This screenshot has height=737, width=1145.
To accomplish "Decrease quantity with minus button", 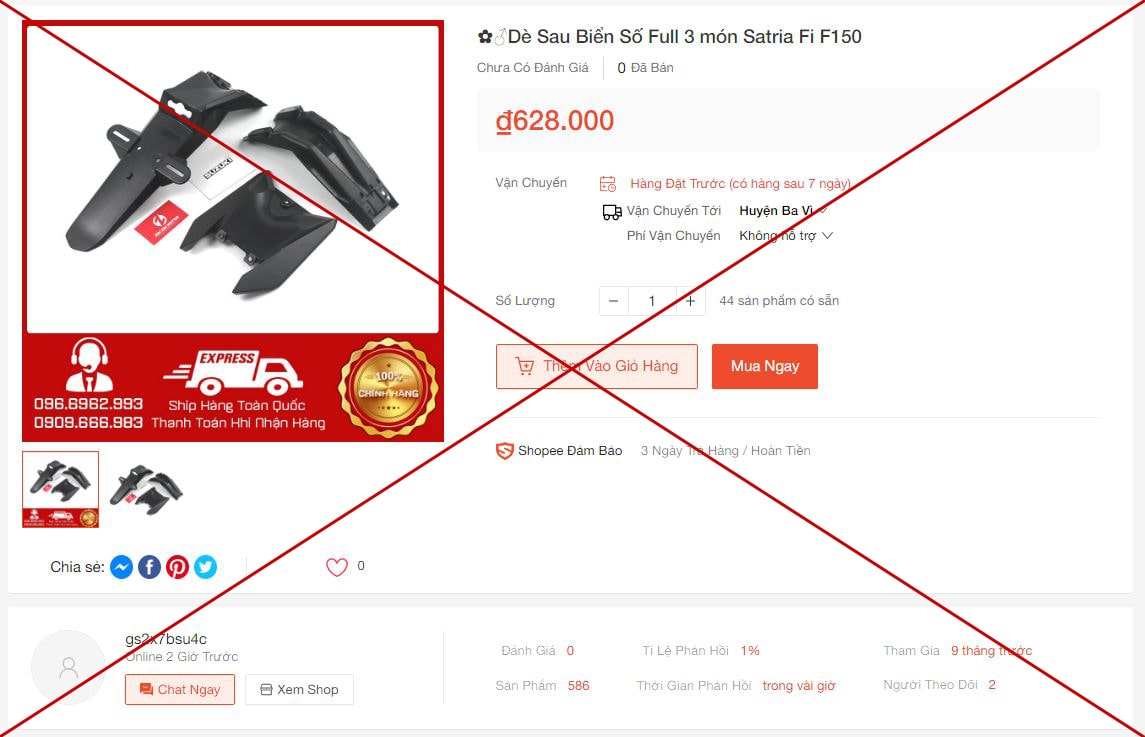I will click(613, 301).
